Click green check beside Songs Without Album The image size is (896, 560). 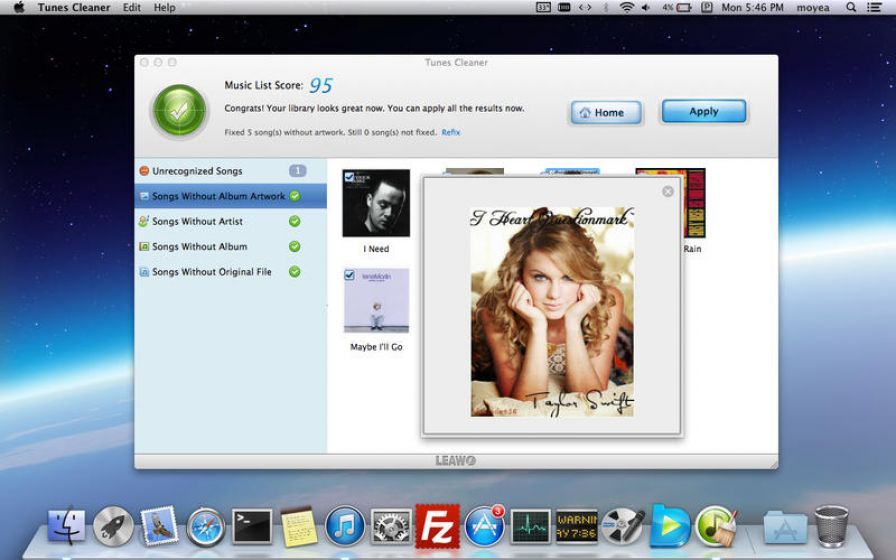[295, 246]
